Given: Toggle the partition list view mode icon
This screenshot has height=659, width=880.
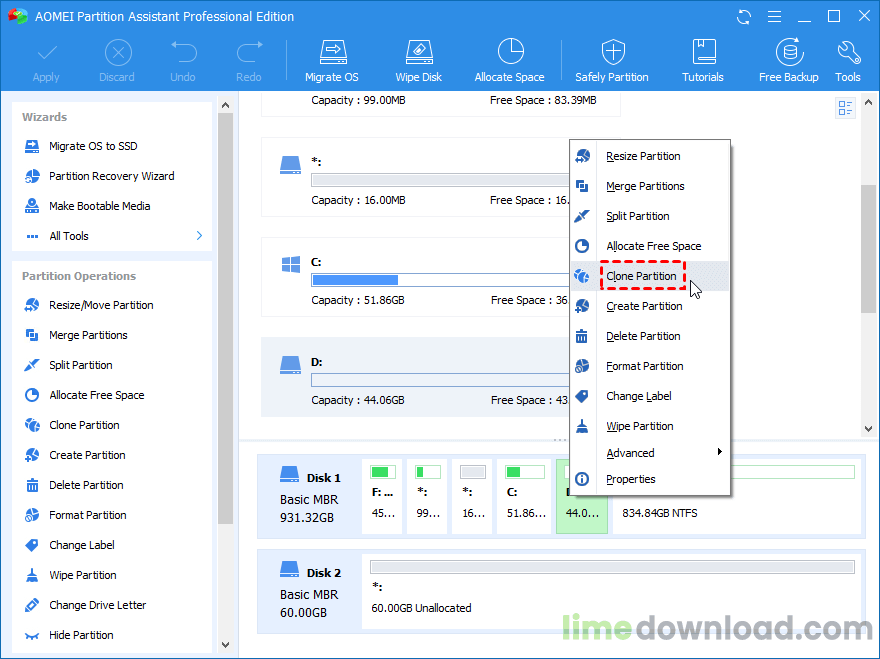Looking at the screenshot, I should point(846,108).
